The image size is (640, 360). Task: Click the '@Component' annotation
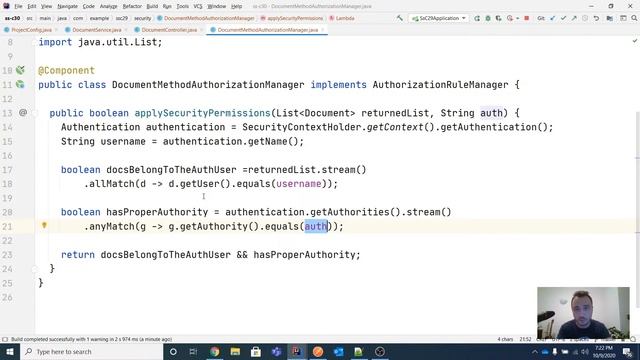coord(66,70)
